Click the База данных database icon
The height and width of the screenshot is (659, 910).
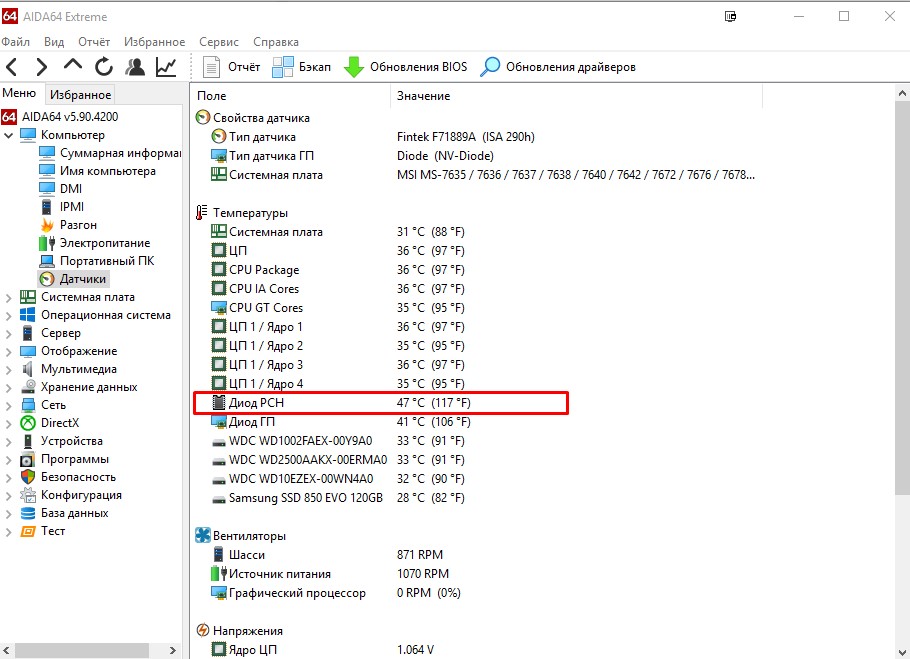pos(28,513)
